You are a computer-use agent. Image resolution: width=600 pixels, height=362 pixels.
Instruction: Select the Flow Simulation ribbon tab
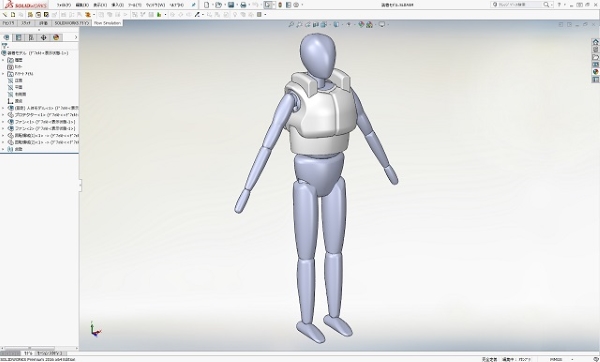click(x=107, y=23)
